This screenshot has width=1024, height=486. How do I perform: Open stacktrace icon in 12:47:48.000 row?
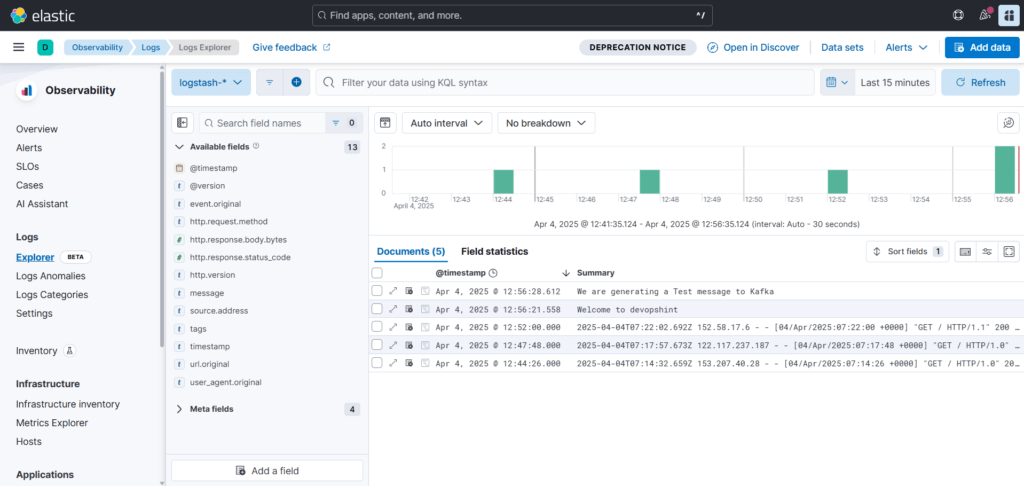point(424,344)
